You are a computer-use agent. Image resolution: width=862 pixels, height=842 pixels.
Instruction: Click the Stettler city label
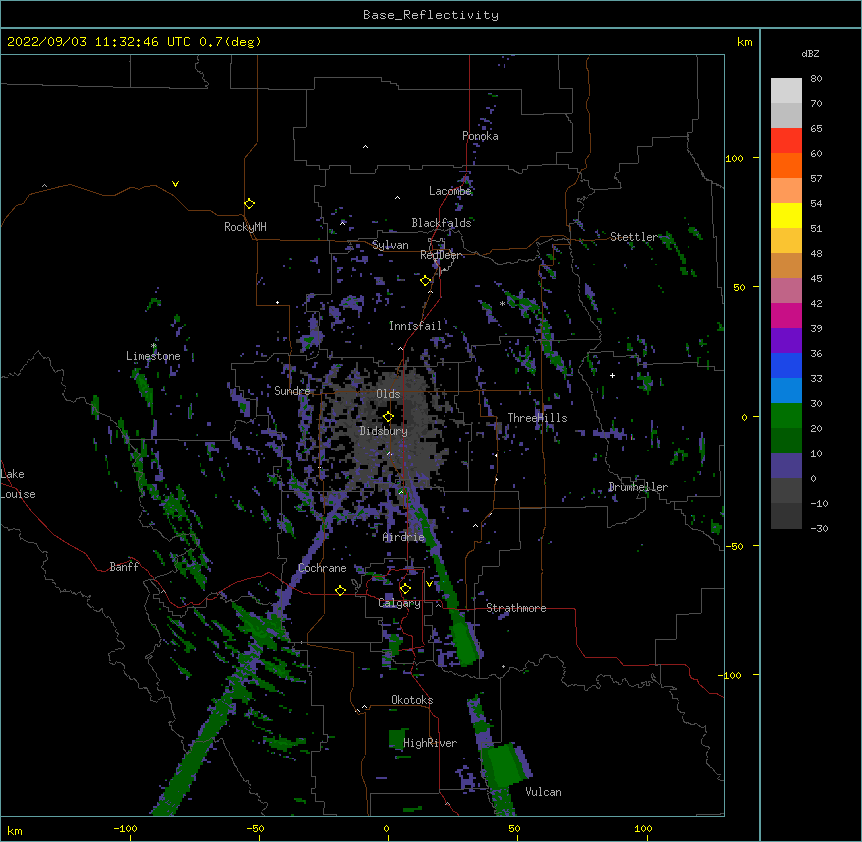[x=633, y=237]
